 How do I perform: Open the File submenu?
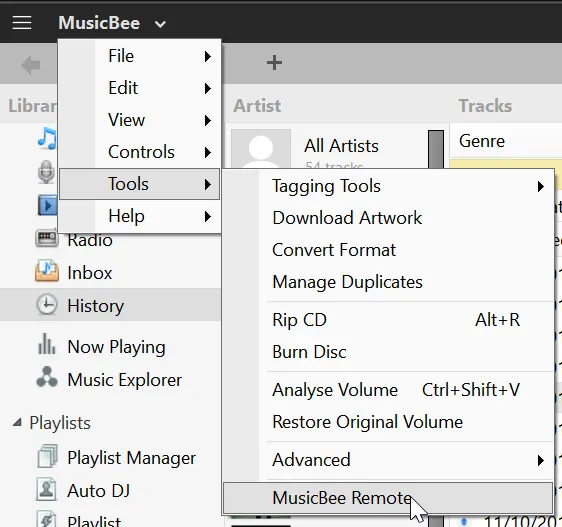139,56
